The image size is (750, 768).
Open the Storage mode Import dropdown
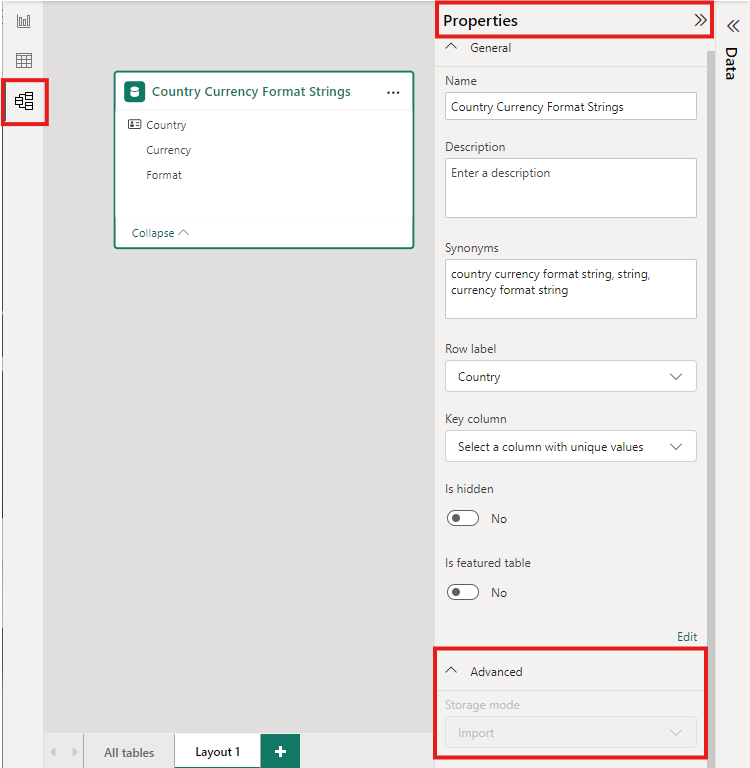click(x=571, y=732)
